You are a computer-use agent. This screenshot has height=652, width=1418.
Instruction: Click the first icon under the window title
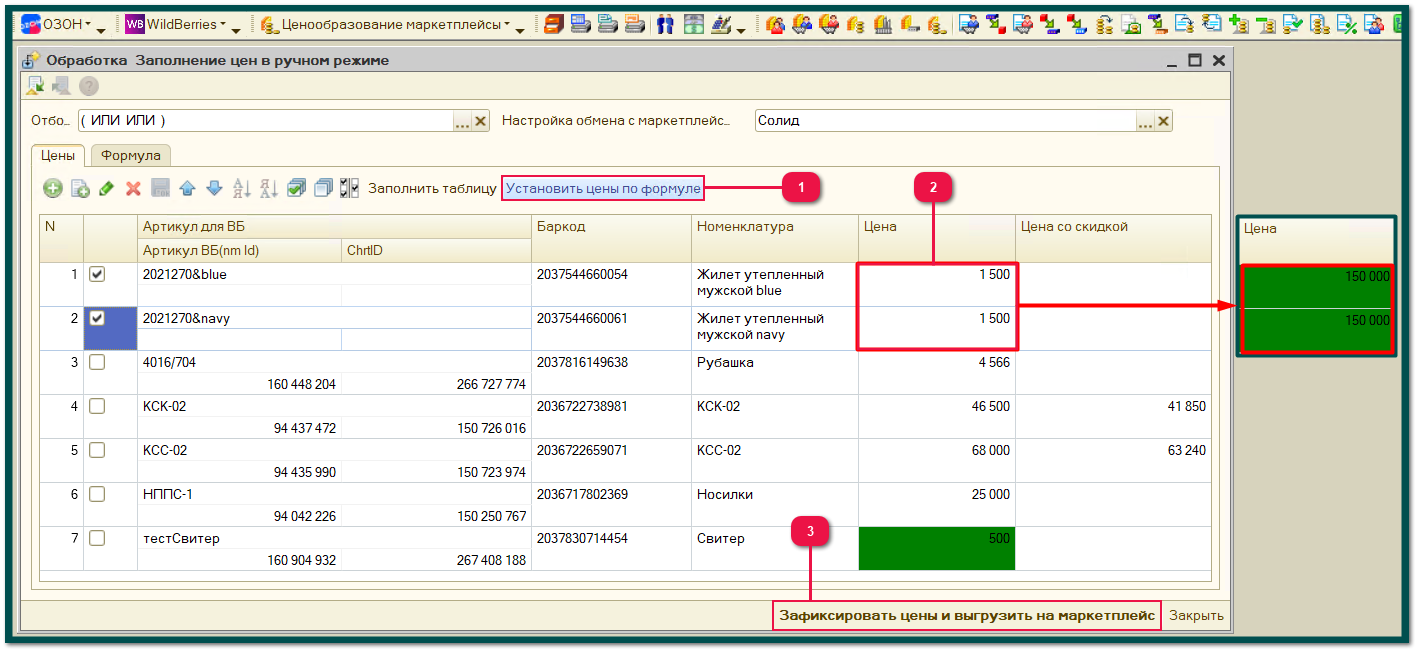pos(36,87)
